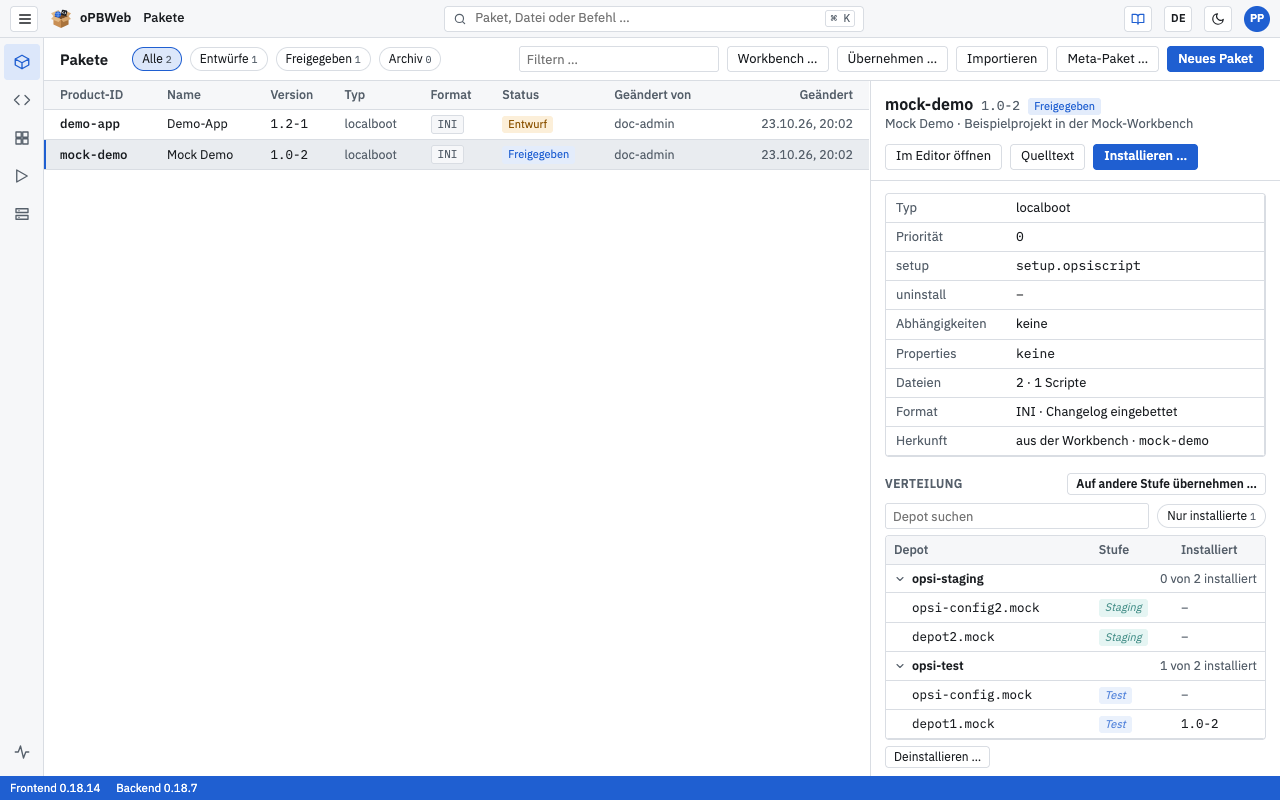The width and height of the screenshot is (1280, 800).
Task: Click the Installieren button
Action: coord(1145,156)
